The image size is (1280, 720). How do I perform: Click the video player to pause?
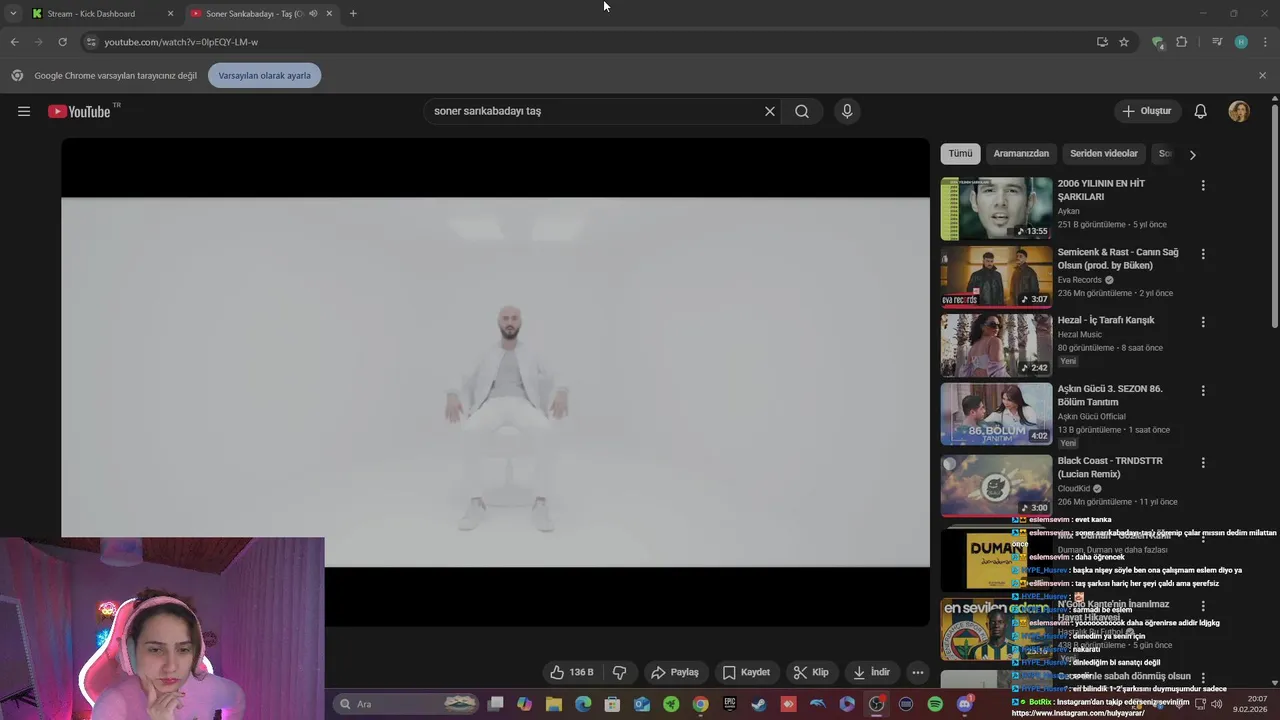click(x=495, y=382)
